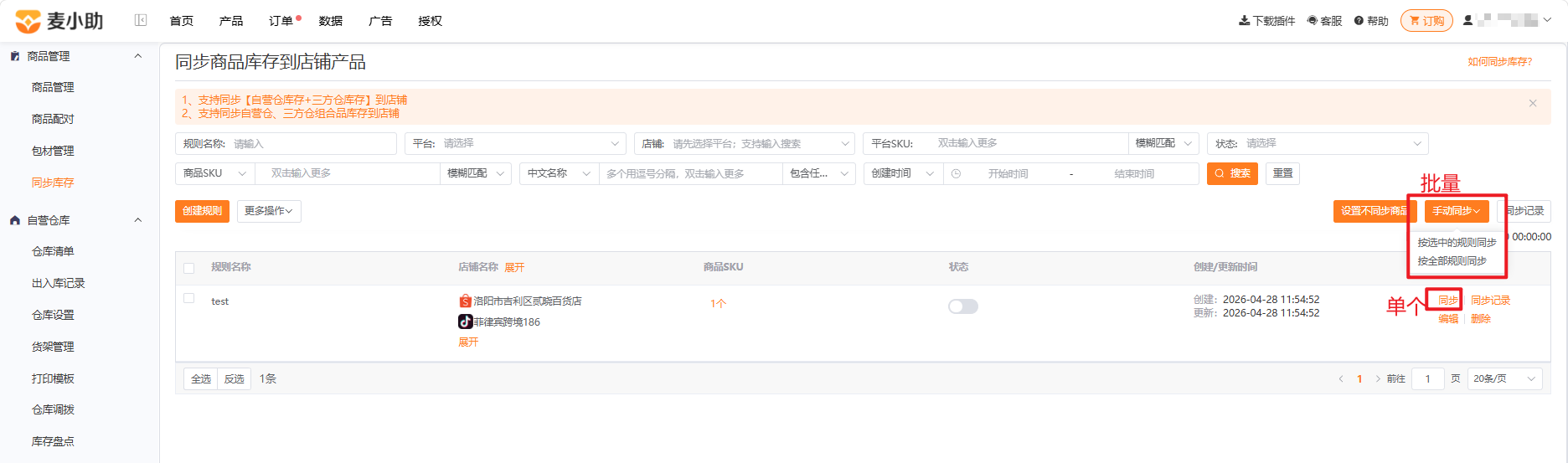This screenshot has height=463, width=1568.
Task: Open 同步记录 for the test rule
Action: tap(1491, 301)
